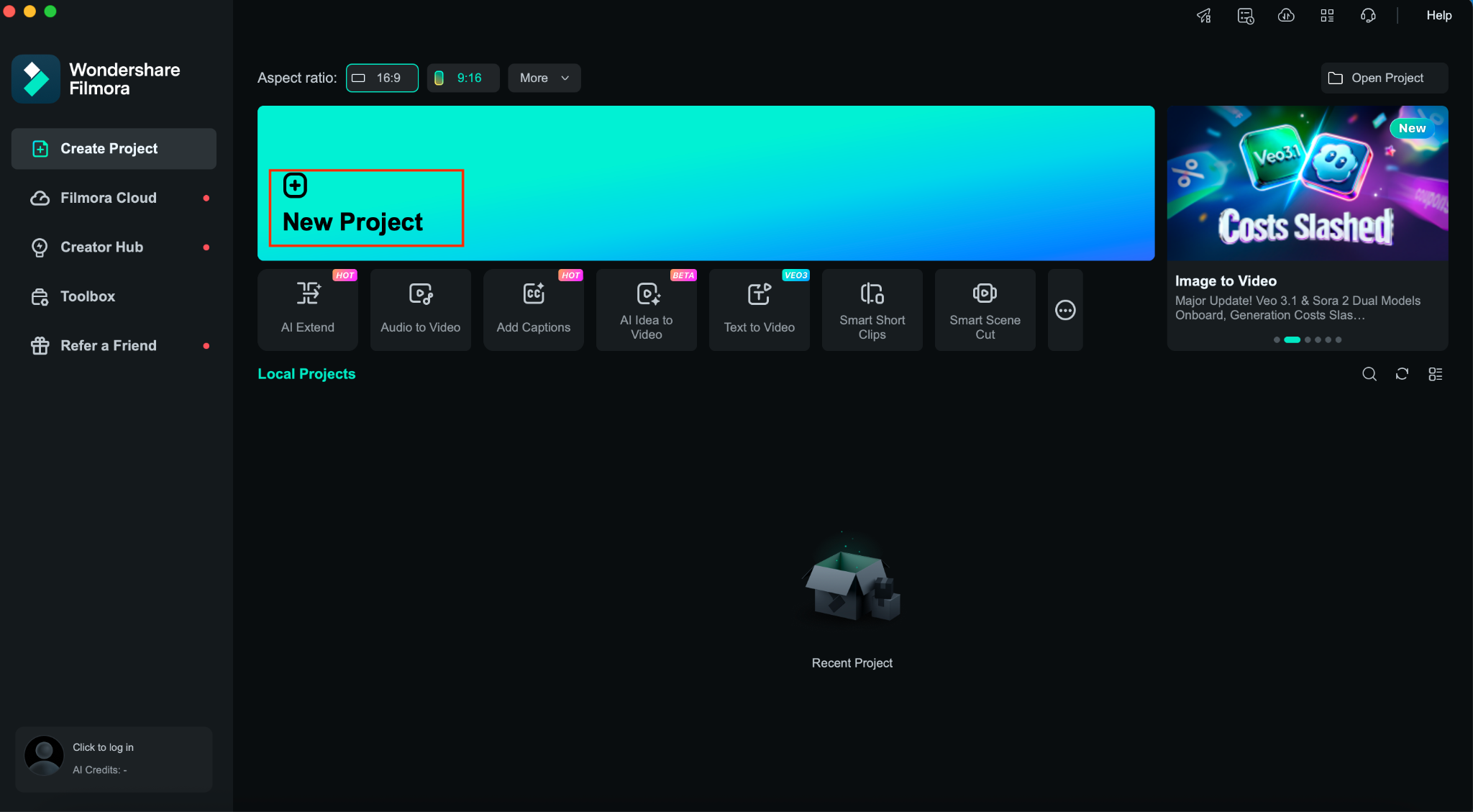Click the New Project plus icon
The image size is (1473, 812).
pos(295,186)
